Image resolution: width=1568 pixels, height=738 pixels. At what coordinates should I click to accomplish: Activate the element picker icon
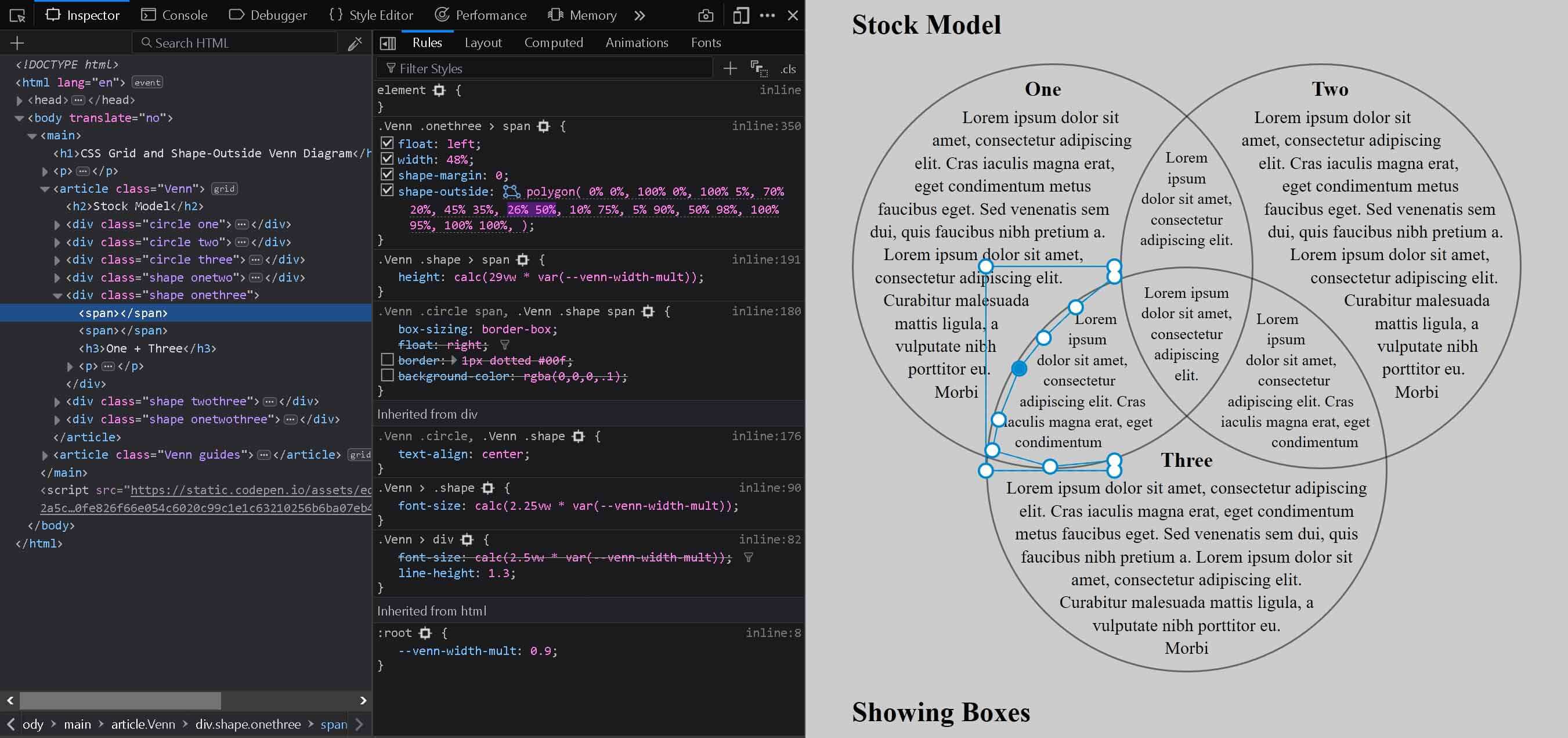click(17, 15)
